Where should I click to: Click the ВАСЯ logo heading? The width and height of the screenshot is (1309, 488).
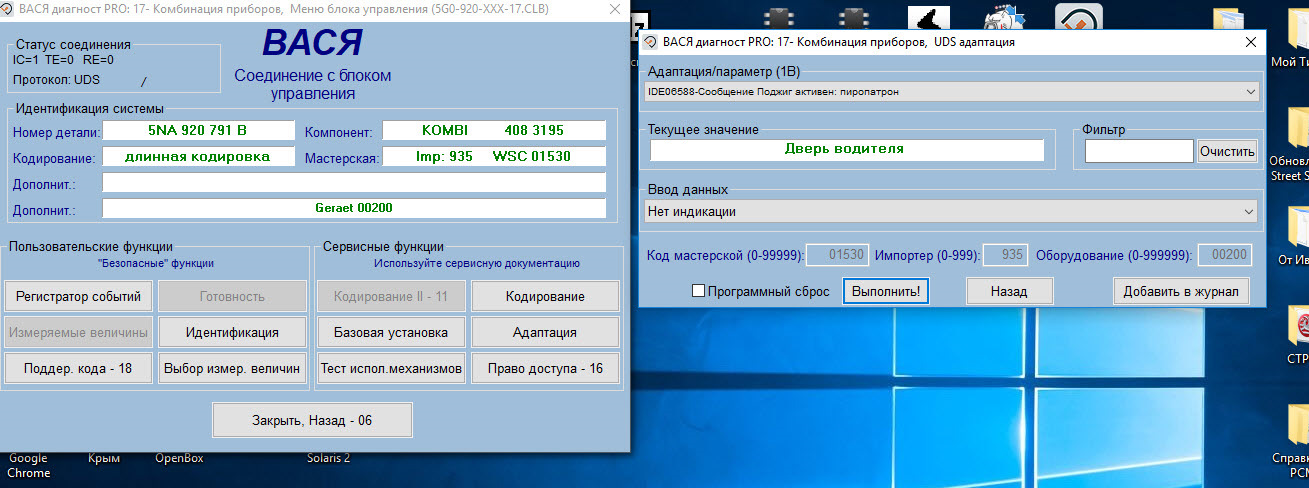pyautogui.click(x=312, y=43)
